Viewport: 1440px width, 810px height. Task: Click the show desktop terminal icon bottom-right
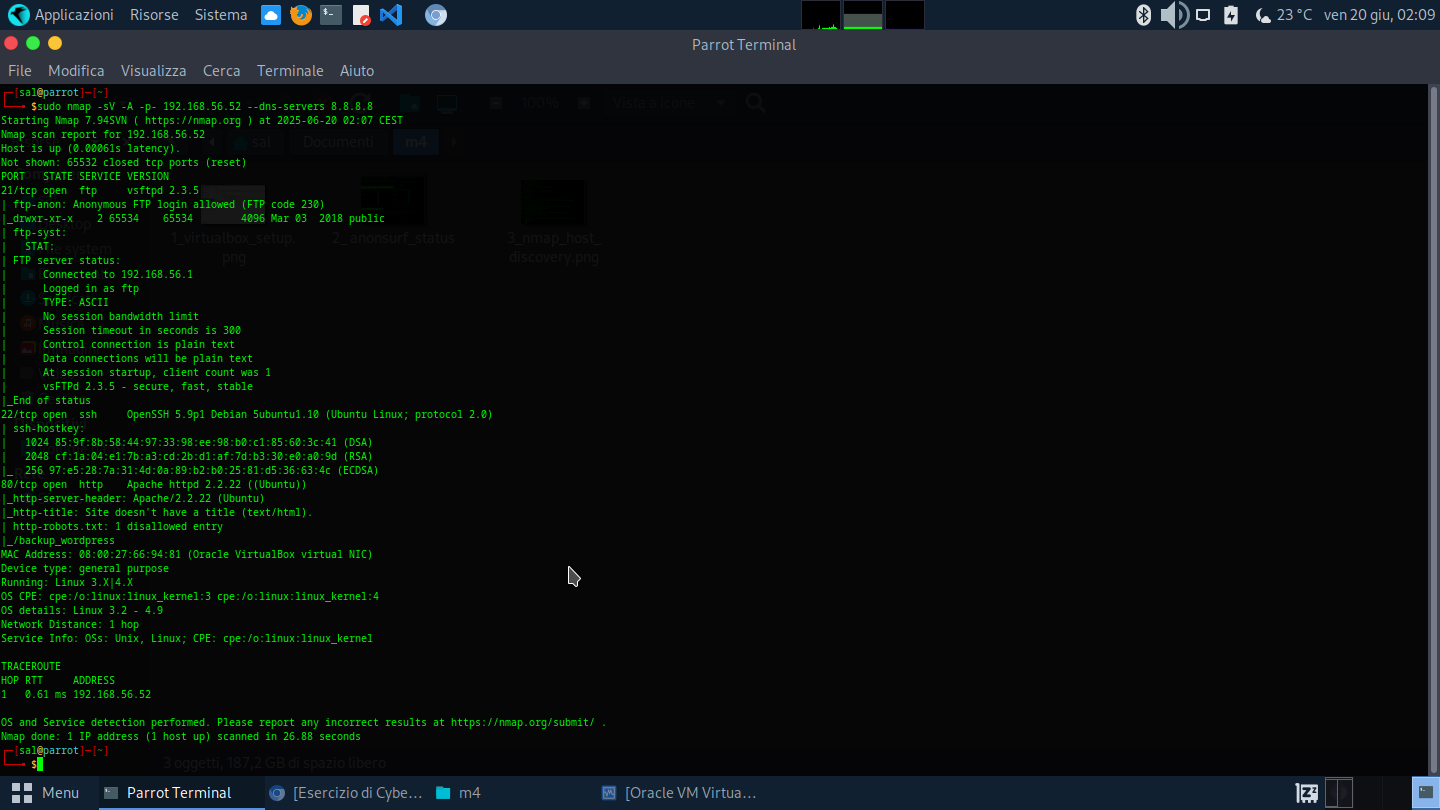[1424, 793]
